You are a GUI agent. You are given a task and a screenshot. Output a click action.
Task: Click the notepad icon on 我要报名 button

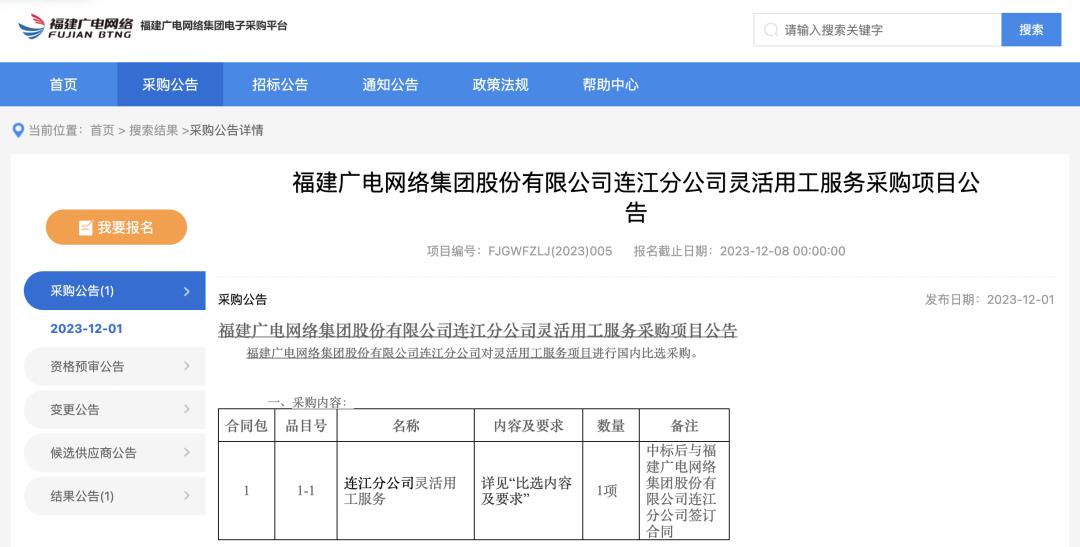(85, 227)
